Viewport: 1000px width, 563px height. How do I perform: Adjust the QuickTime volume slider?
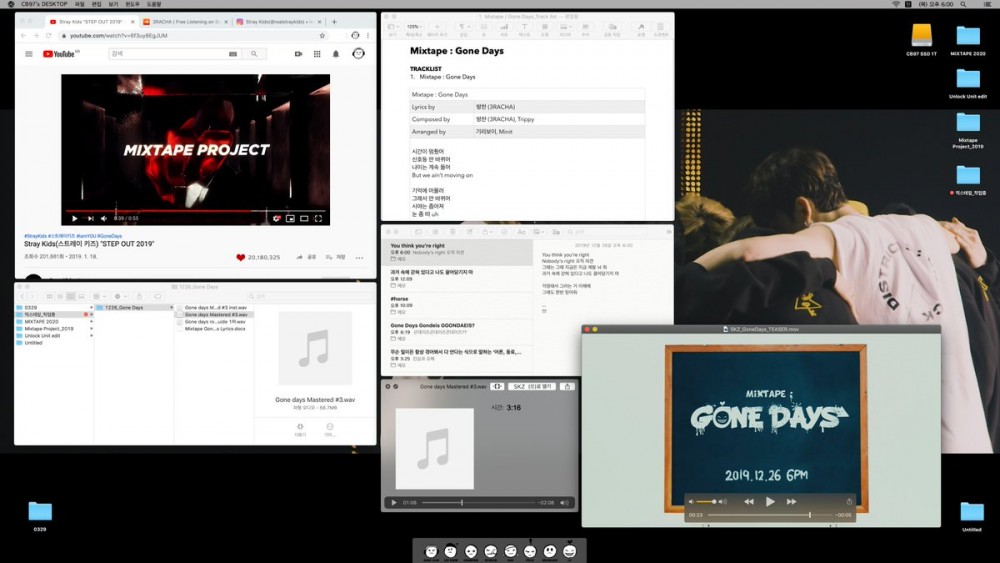click(705, 502)
